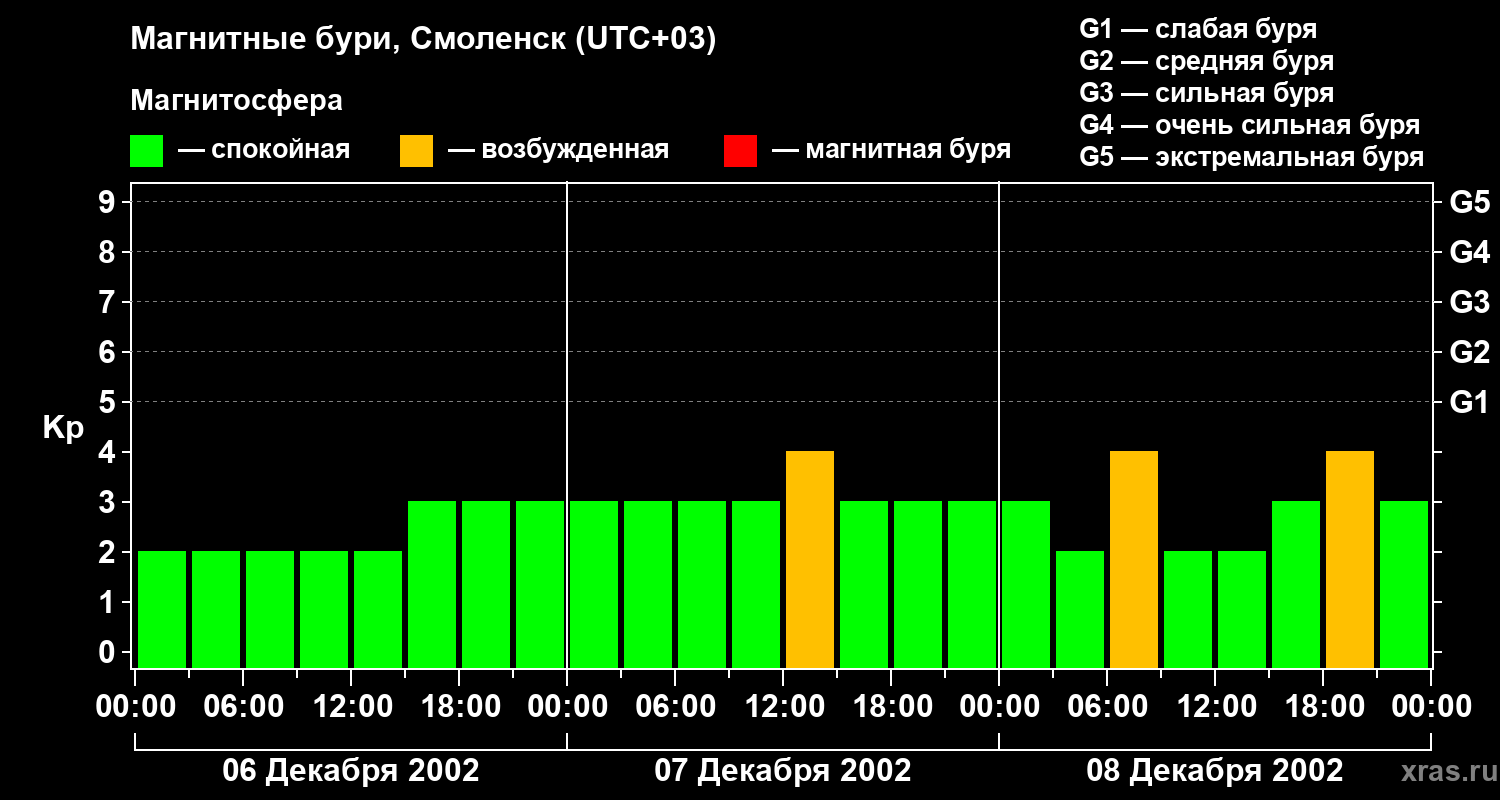Viewport: 1500px width, 800px height.
Task: Click the green bar starting 18:00 on 07 Декабря
Action: 918,585
